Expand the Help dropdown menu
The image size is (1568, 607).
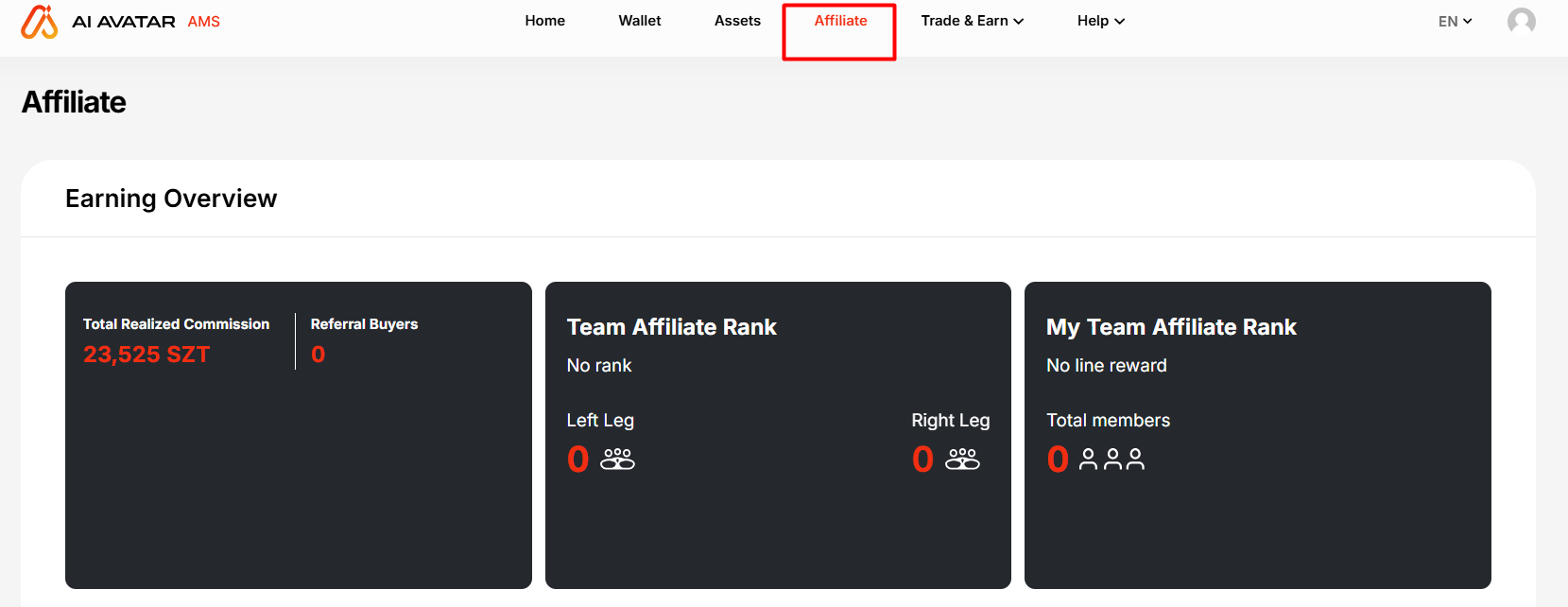point(1101,21)
